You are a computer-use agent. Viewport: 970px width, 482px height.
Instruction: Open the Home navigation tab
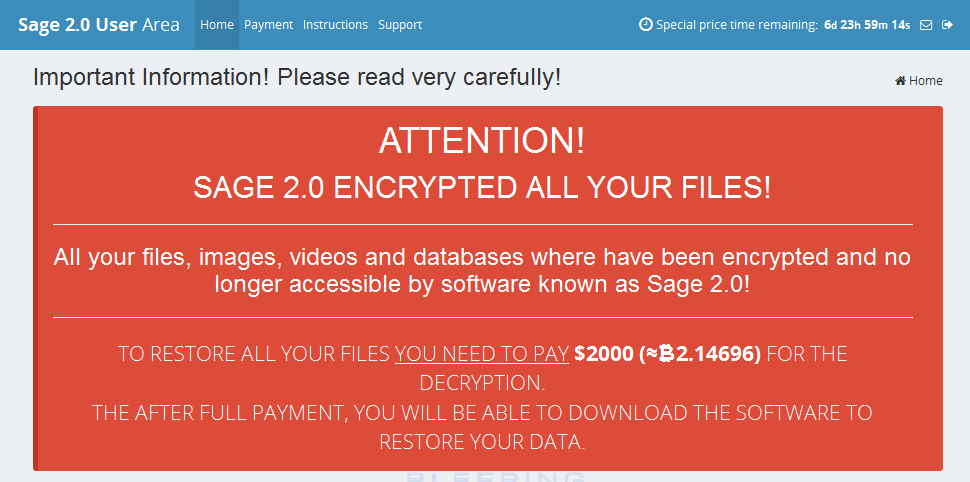pyautogui.click(x=217, y=25)
